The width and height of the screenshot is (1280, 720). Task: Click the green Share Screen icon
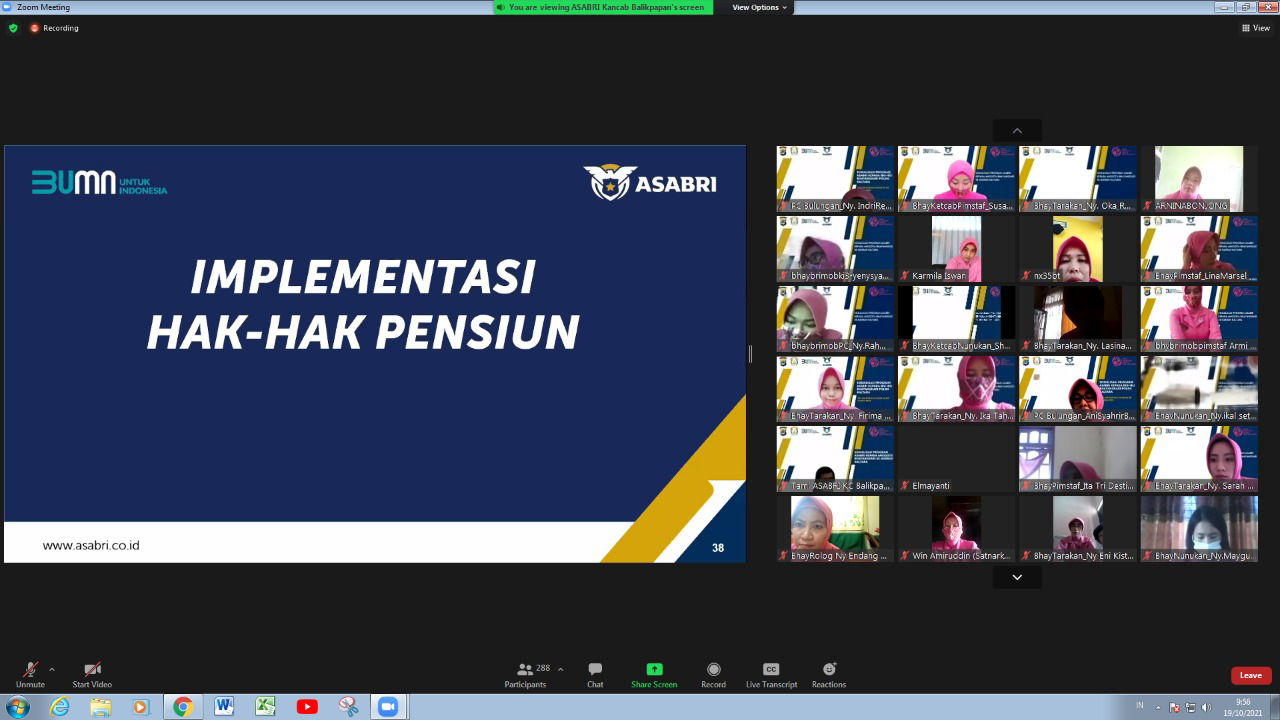(654, 669)
